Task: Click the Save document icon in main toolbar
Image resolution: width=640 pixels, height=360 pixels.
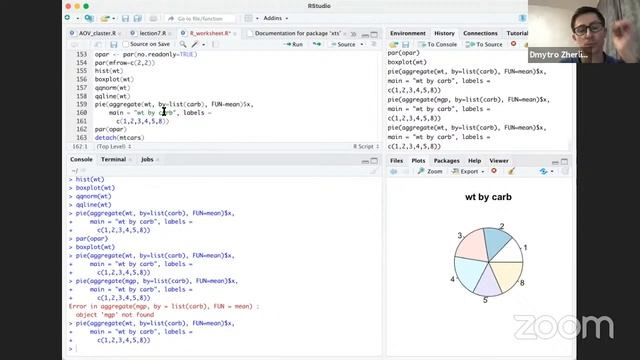Action: pos(125,18)
